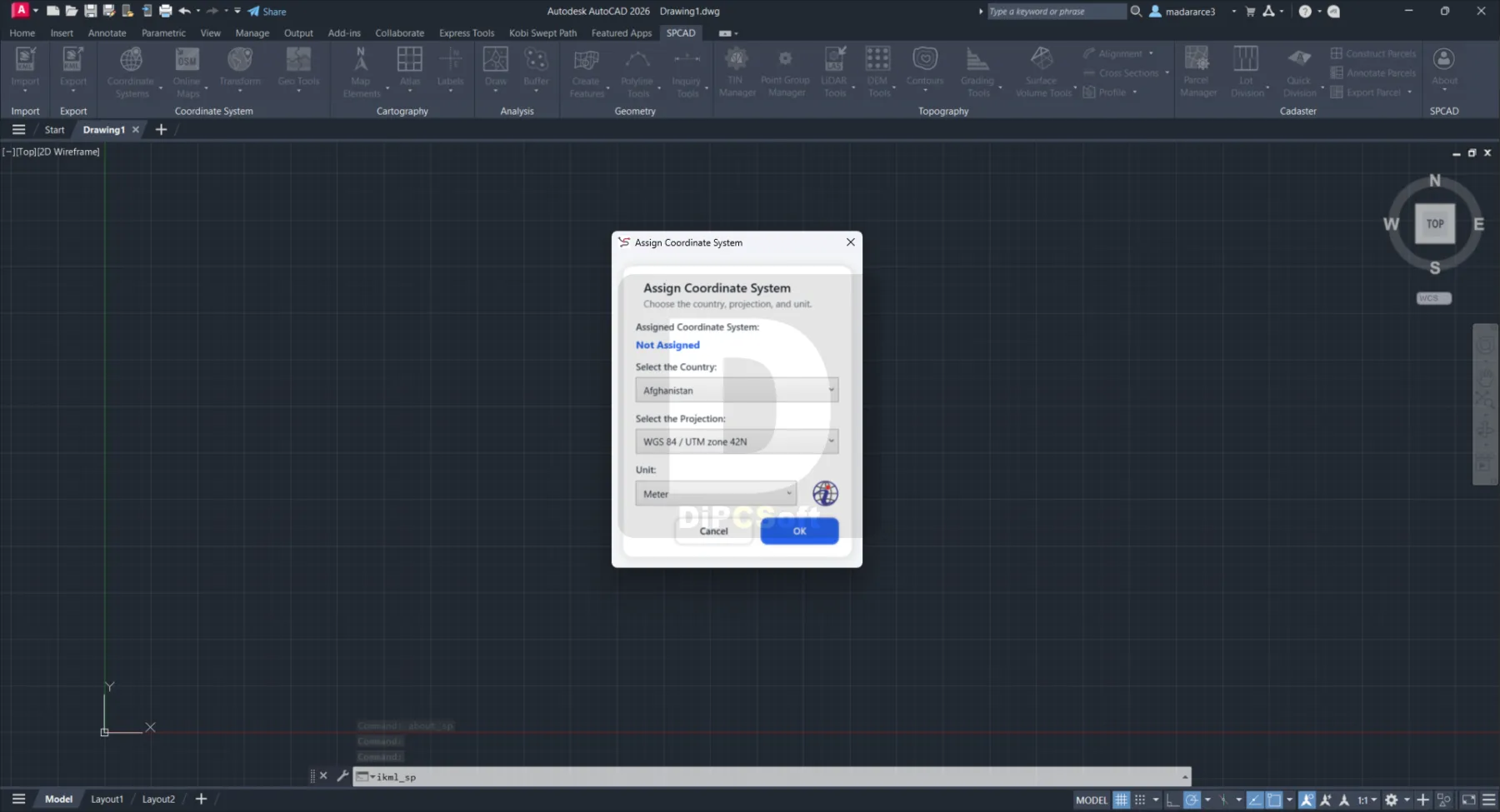Switch to the Home ribbon tab
This screenshot has width=1500, height=812.
point(22,33)
